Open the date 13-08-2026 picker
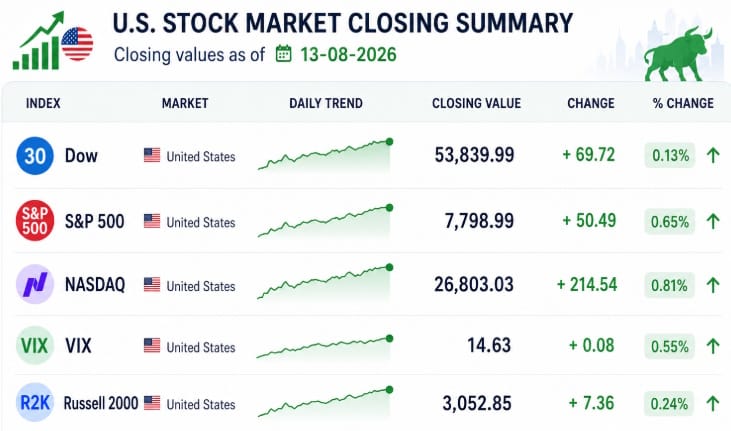Viewport: 731px width, 431px height. (x=348, y=55)
